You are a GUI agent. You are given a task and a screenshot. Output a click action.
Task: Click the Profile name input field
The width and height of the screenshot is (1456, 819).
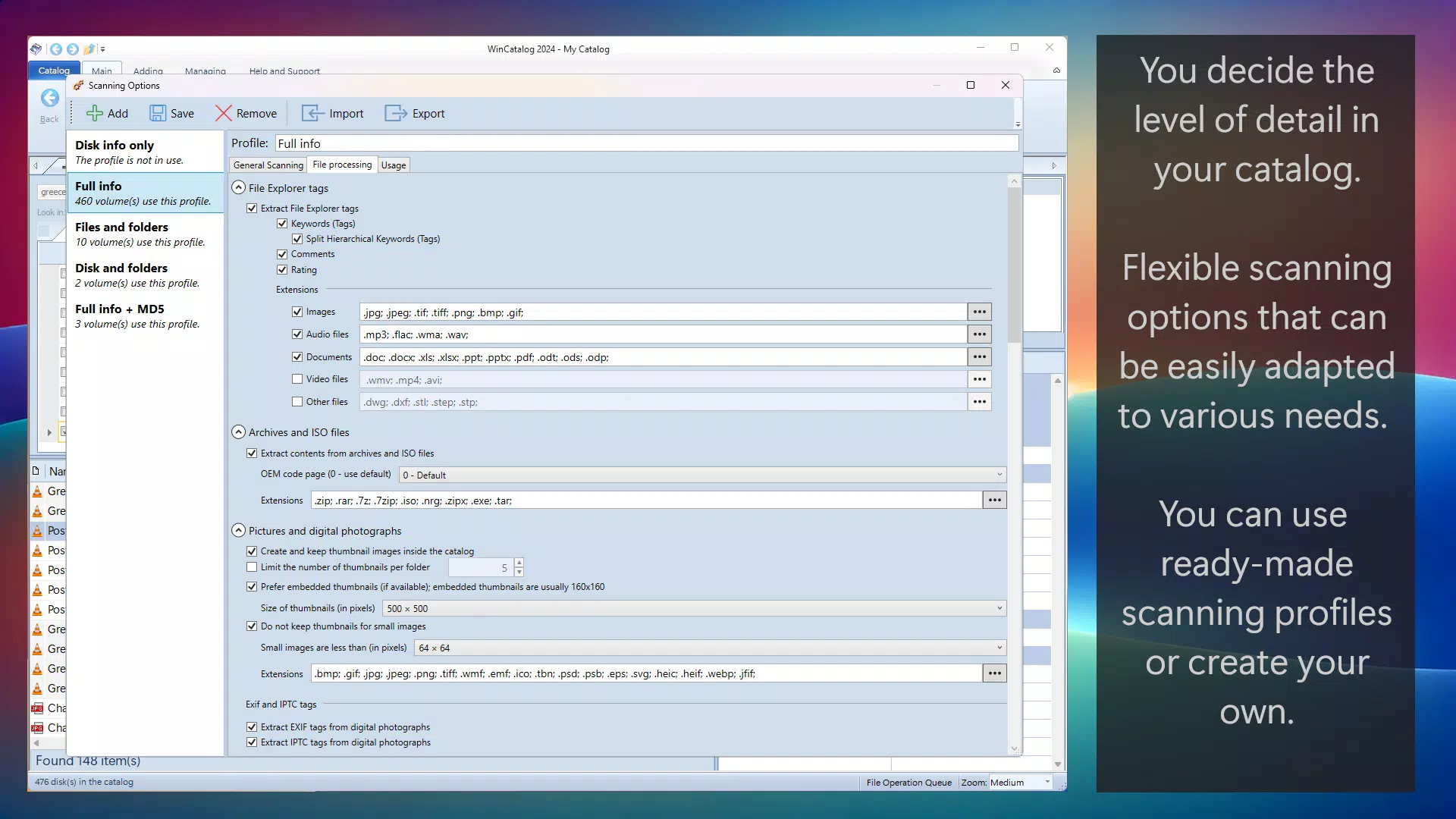pos(646,143)
